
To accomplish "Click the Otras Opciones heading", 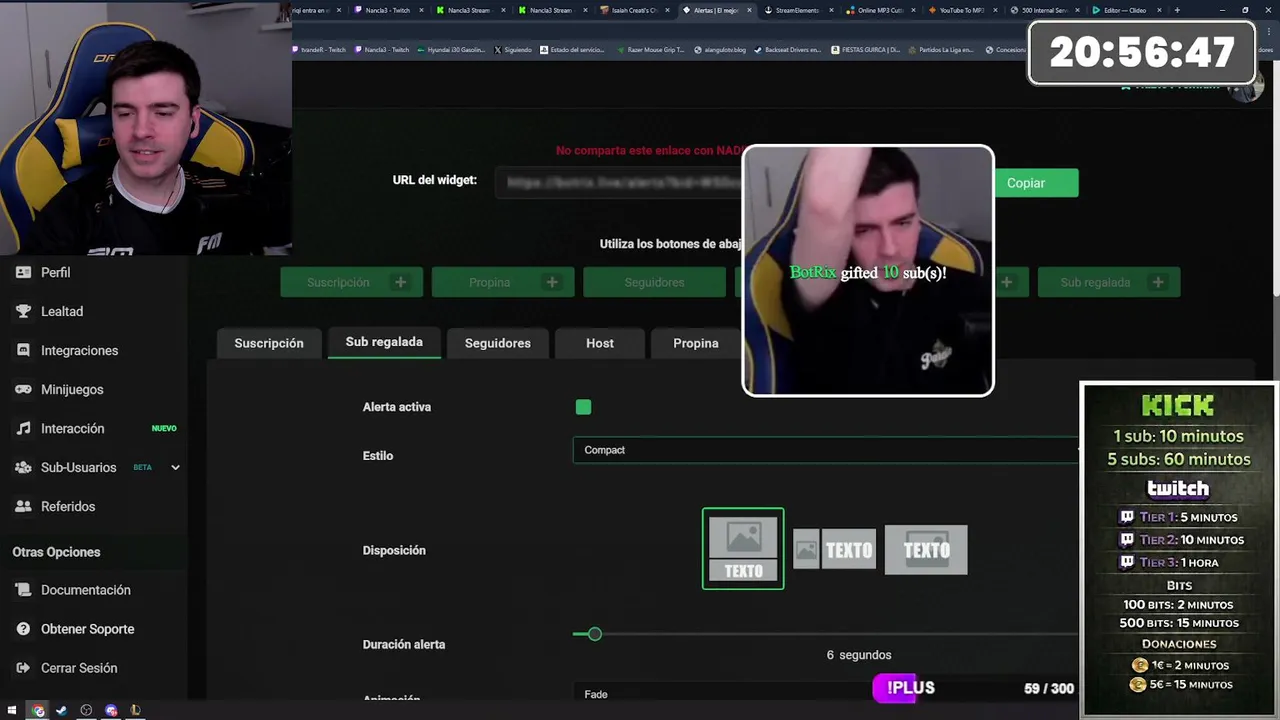I will tap(56, 552).
